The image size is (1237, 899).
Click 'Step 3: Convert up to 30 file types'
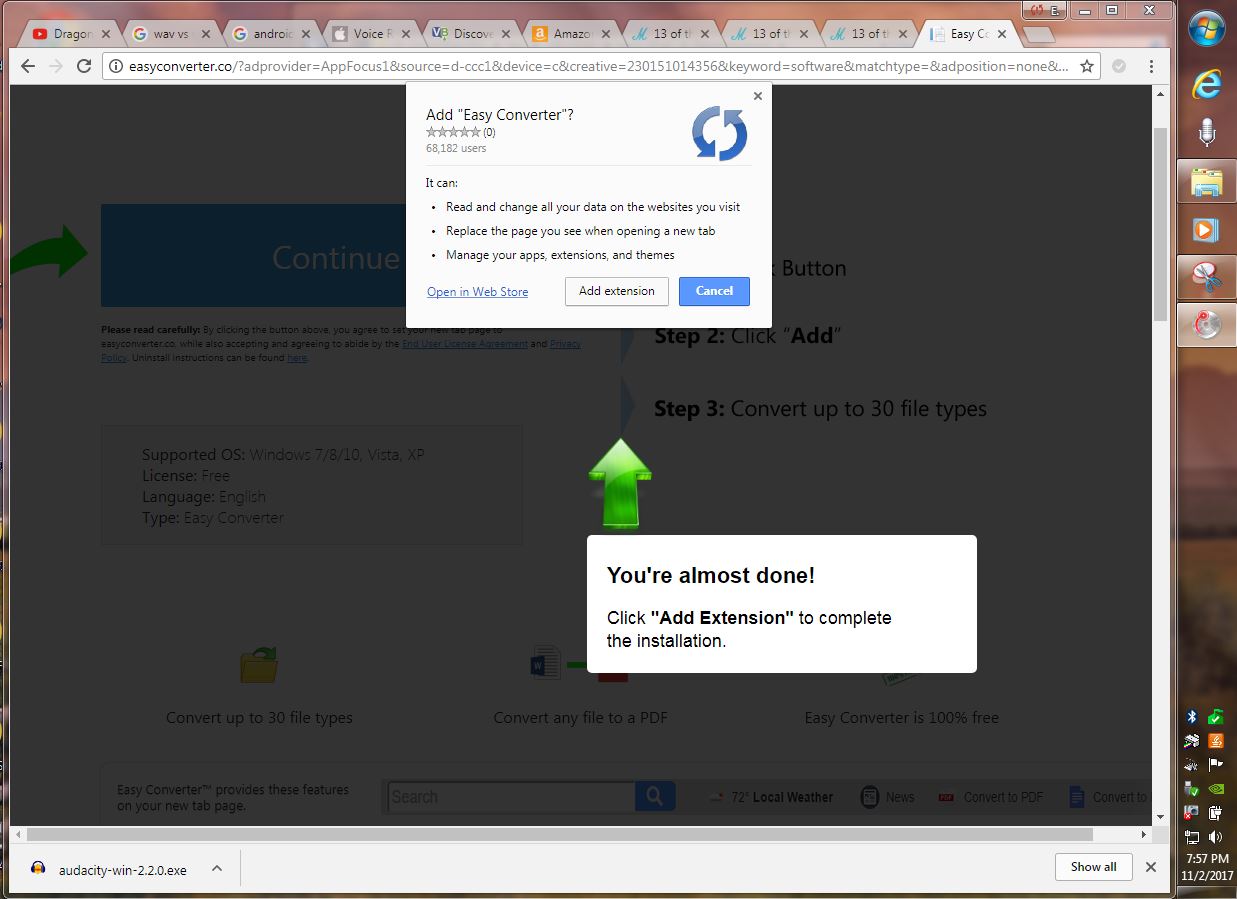(x=820, y=409)
